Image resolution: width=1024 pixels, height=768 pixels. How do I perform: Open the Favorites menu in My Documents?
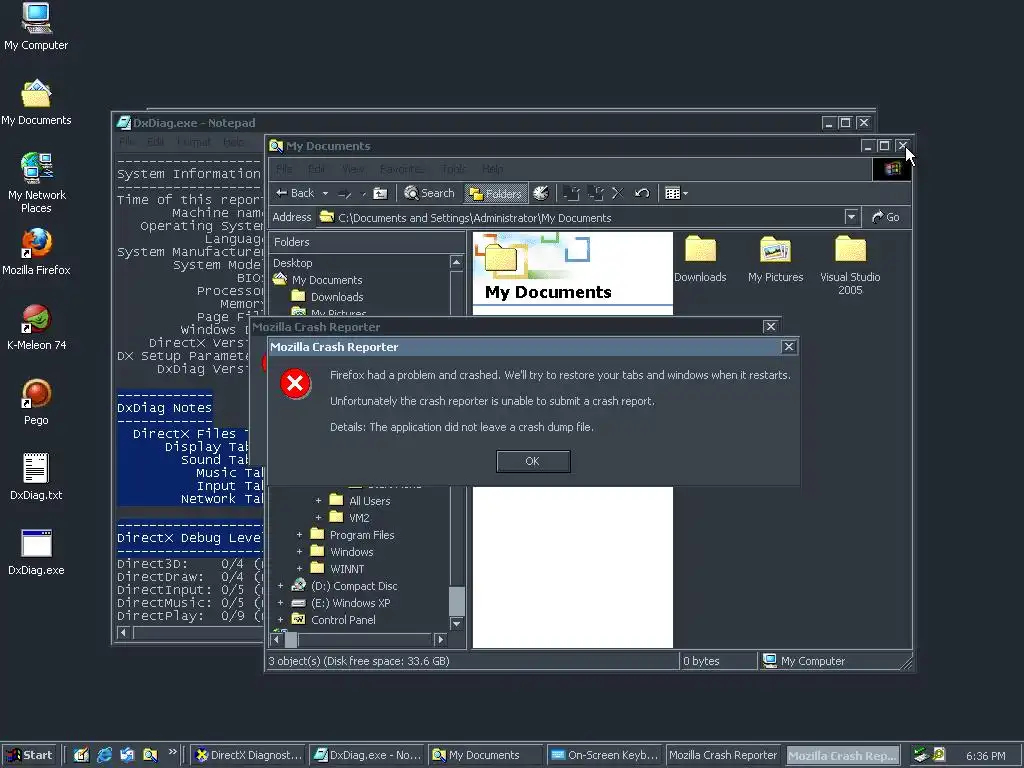pos(401,169)
